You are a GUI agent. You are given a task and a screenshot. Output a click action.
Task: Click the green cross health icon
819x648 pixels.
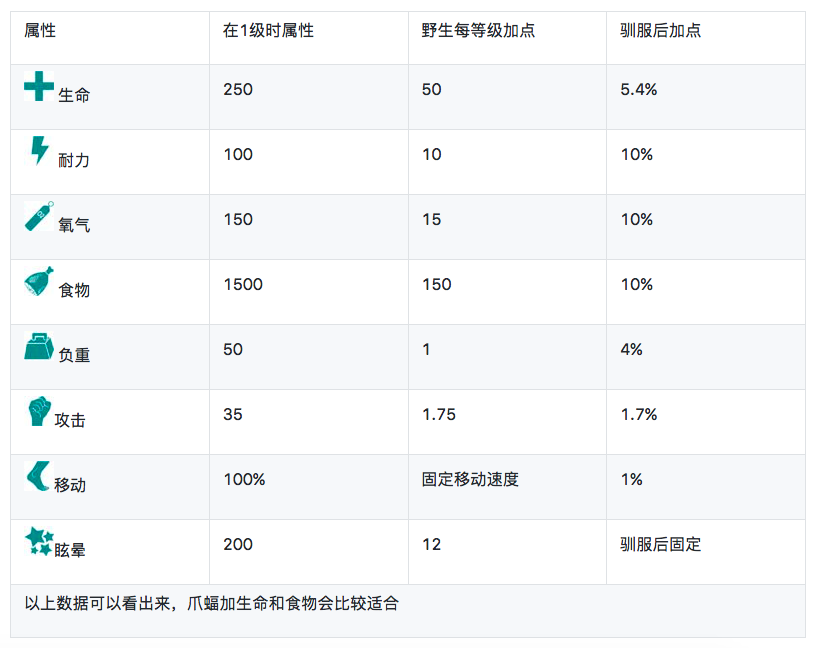coord(39,87)
